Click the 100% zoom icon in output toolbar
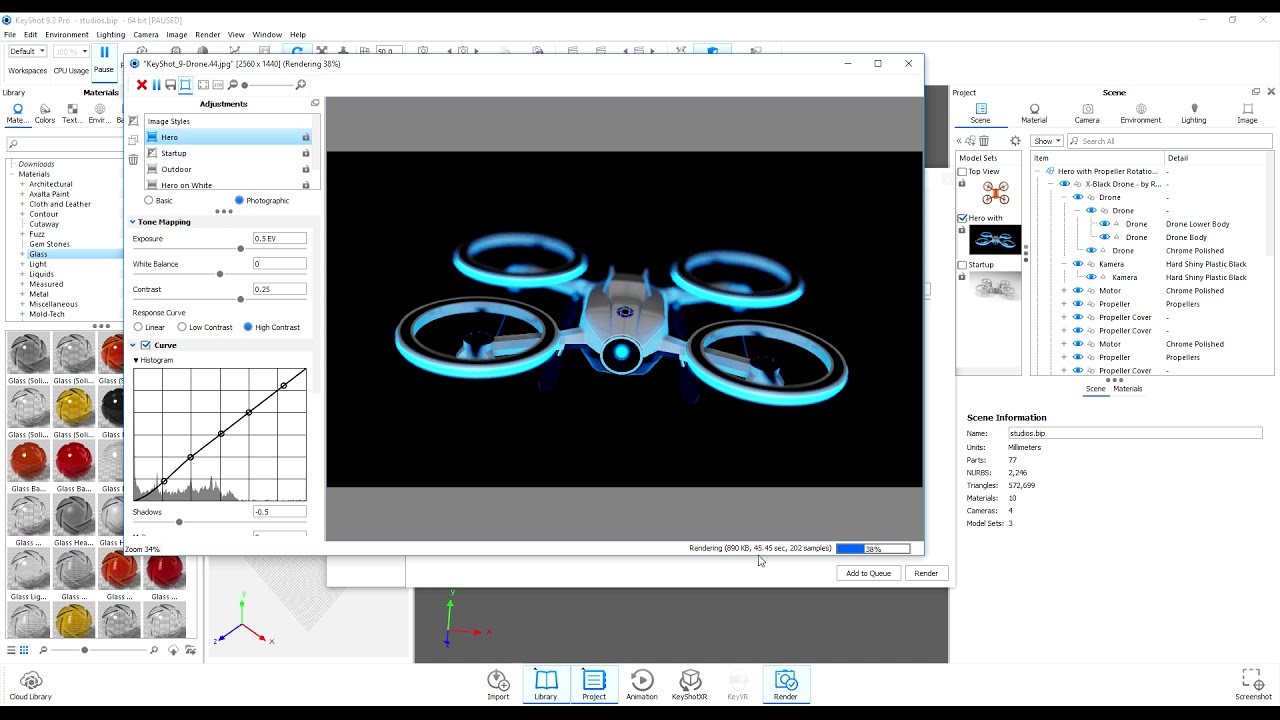Viewport: 1280px width, 720px height. pyautogui.click(x=218, y=85)
